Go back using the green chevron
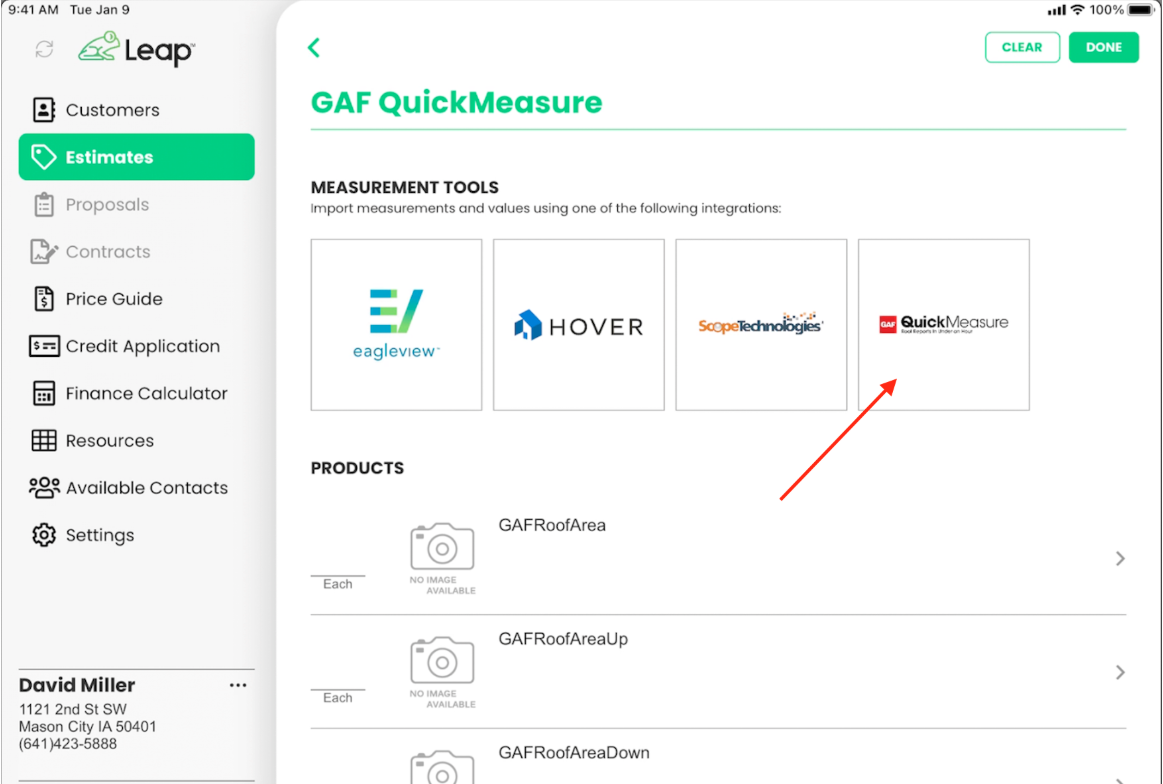Screen dimensions: 1163x784 [x=314, y=47]
